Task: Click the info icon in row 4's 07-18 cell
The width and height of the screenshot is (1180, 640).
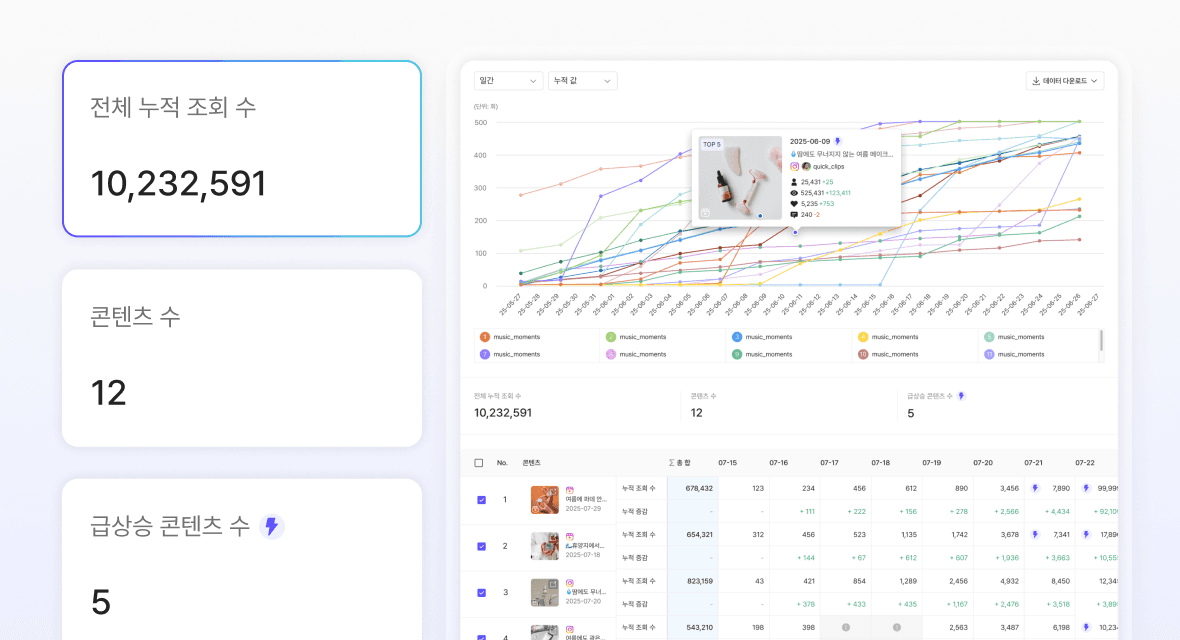Action: coord(897,627)
